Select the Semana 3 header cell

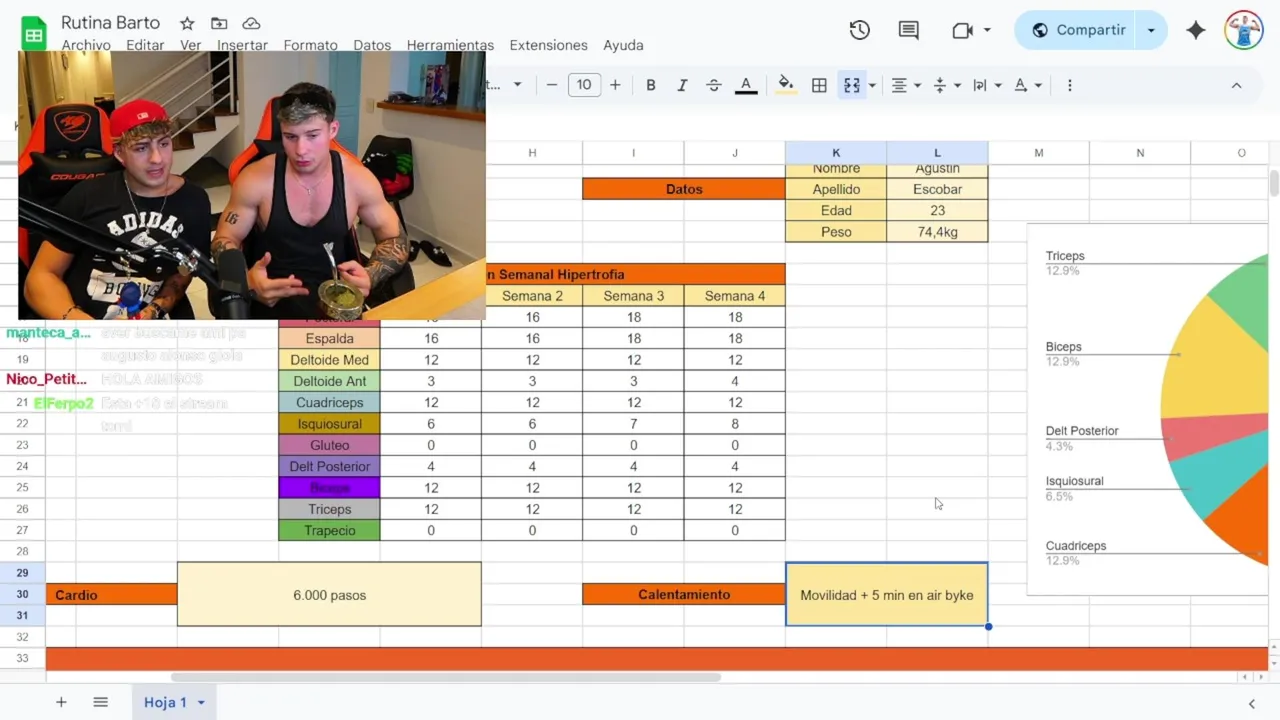633,296
